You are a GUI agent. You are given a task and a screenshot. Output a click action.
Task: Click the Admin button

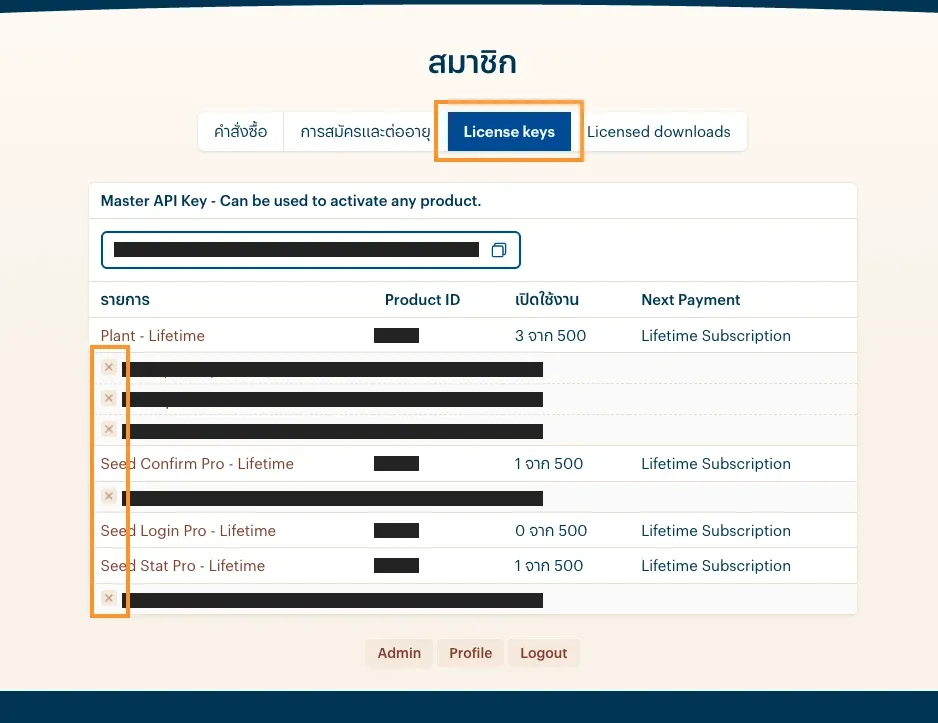coord(399,653)
